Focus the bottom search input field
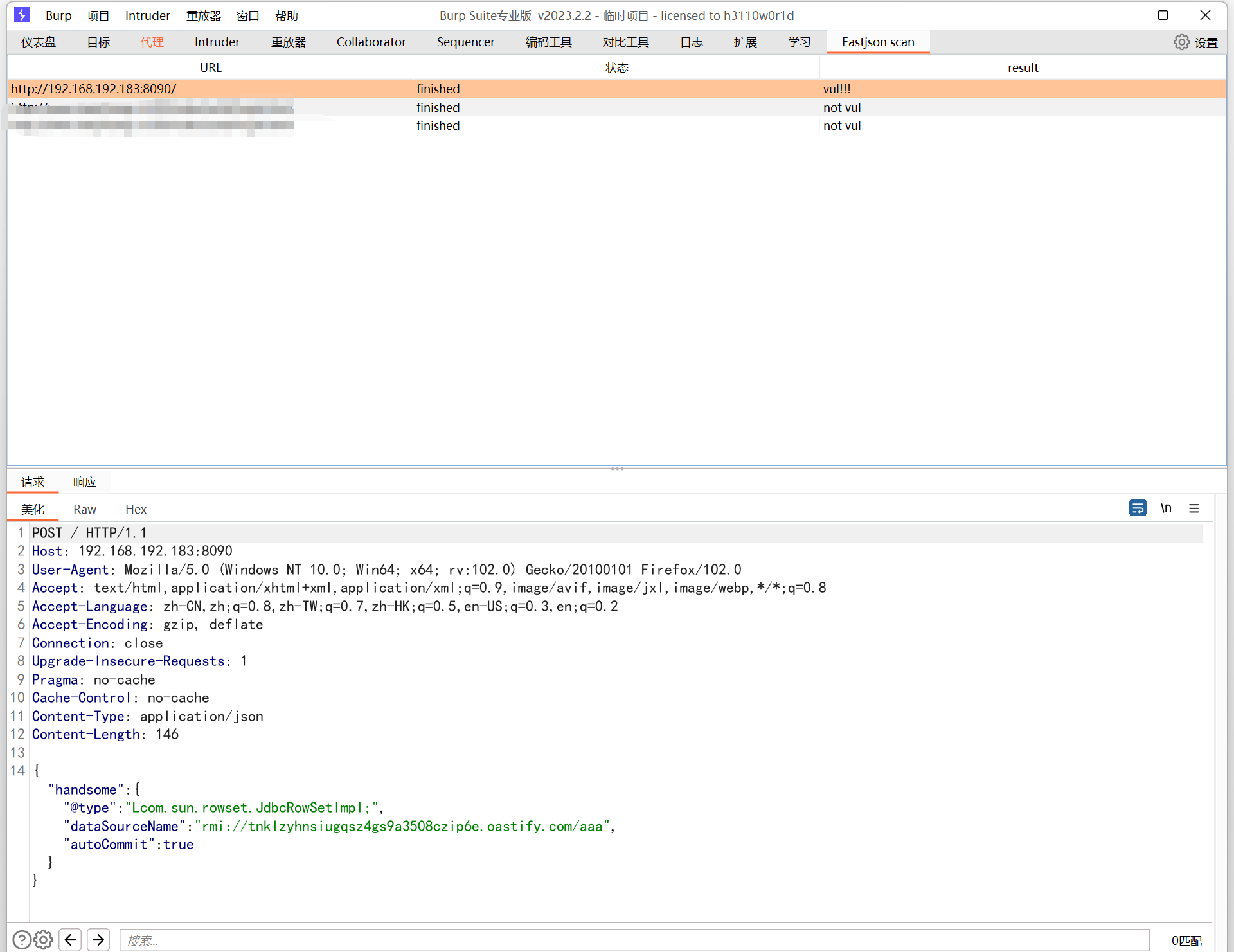 pos(634,940)
